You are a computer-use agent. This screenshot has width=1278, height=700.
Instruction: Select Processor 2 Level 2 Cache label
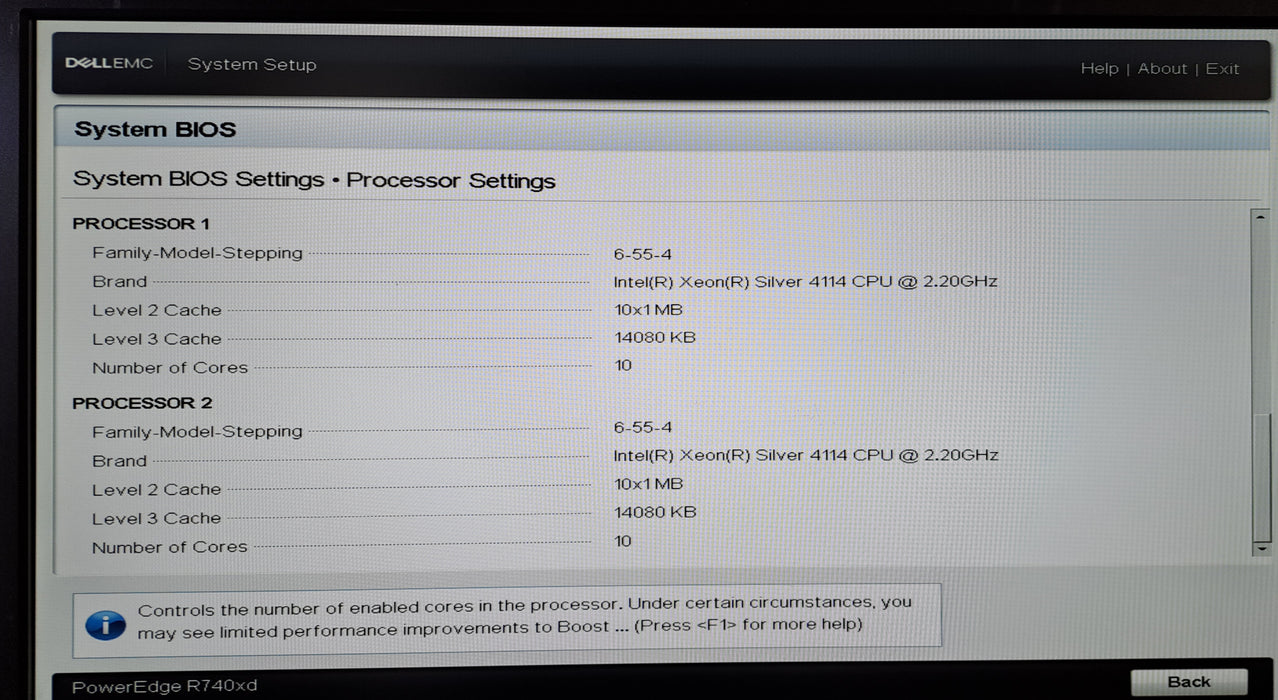pos(156,490)
